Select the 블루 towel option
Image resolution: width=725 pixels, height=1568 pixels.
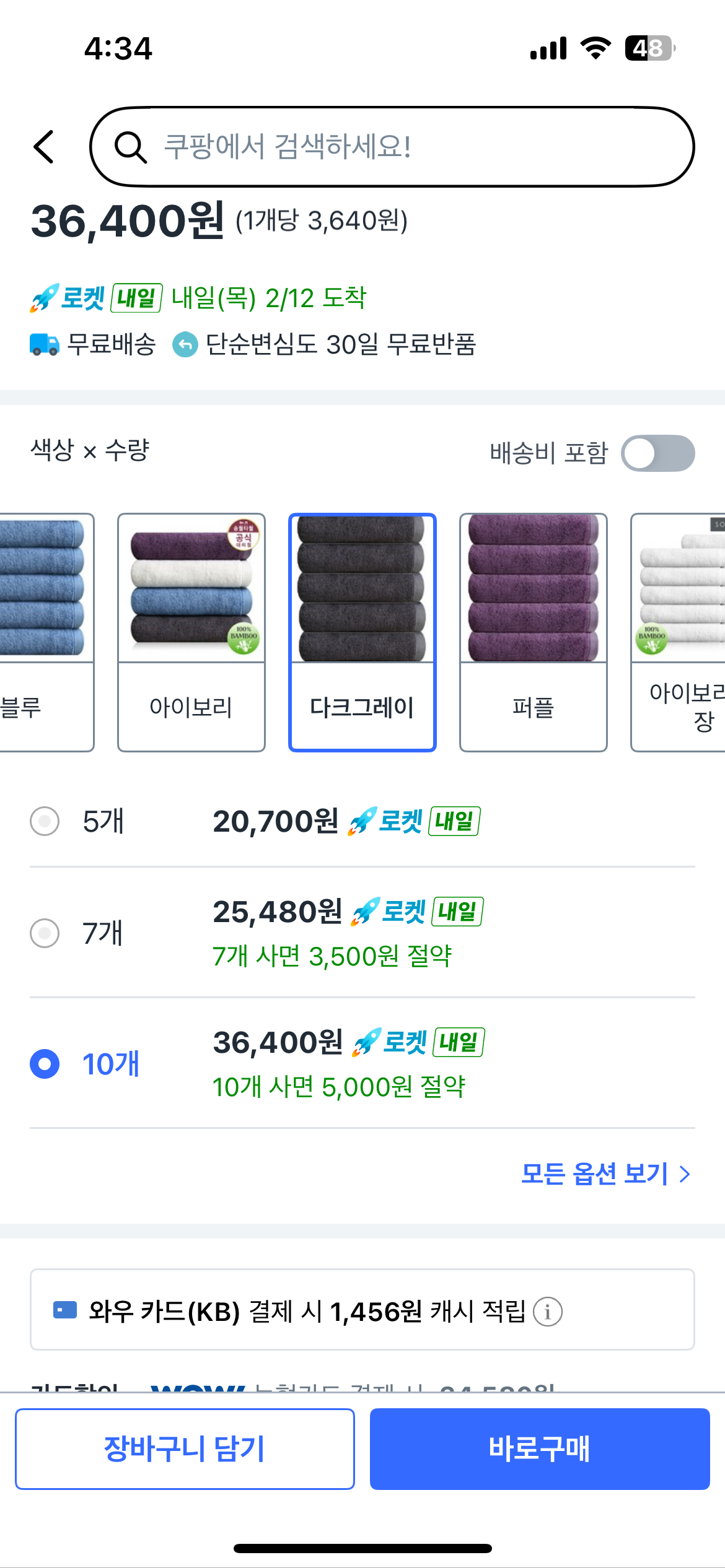click(x=46, y=632)
